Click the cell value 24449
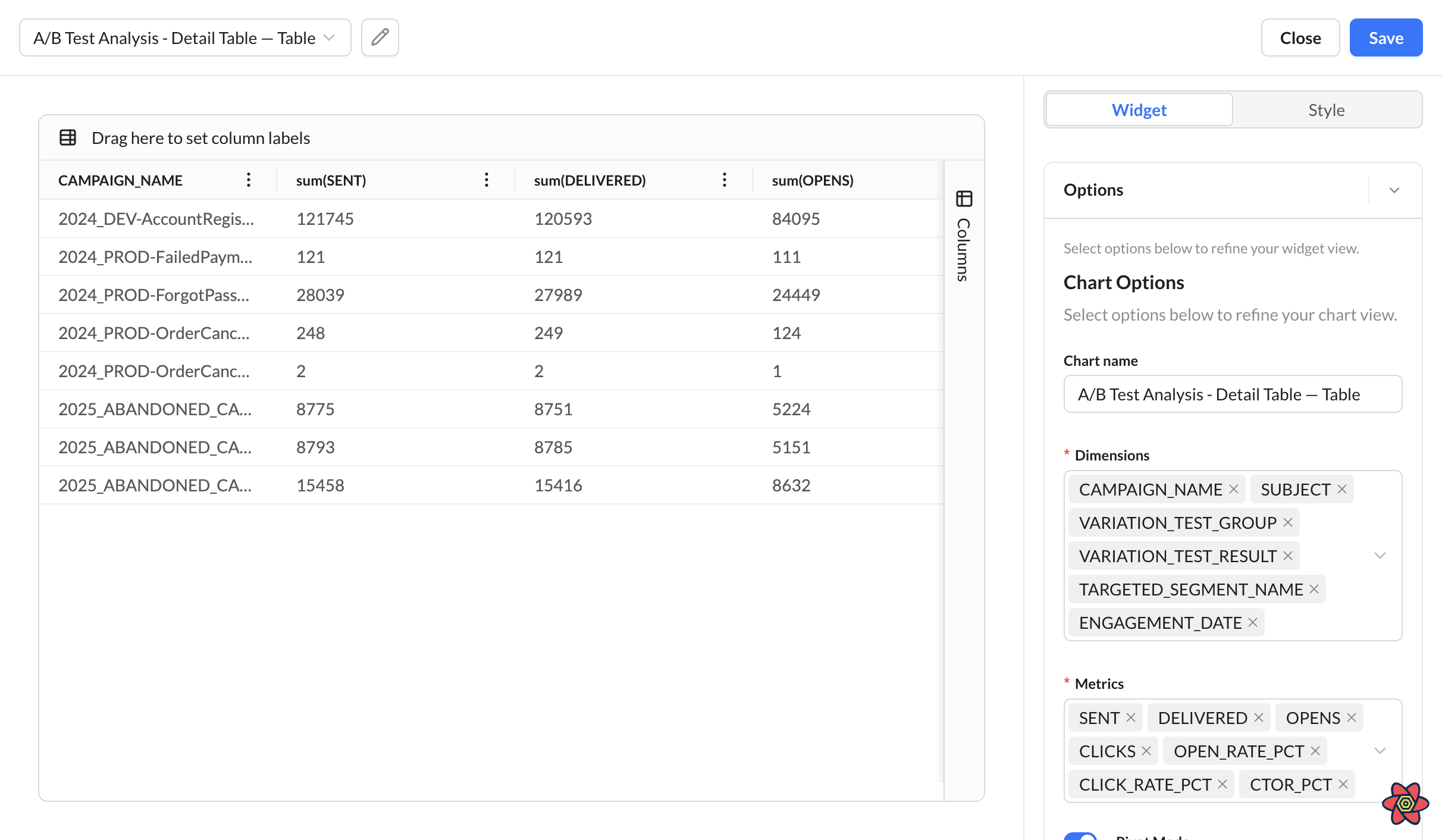The image size is (1442, 840). tap(796, 294)
